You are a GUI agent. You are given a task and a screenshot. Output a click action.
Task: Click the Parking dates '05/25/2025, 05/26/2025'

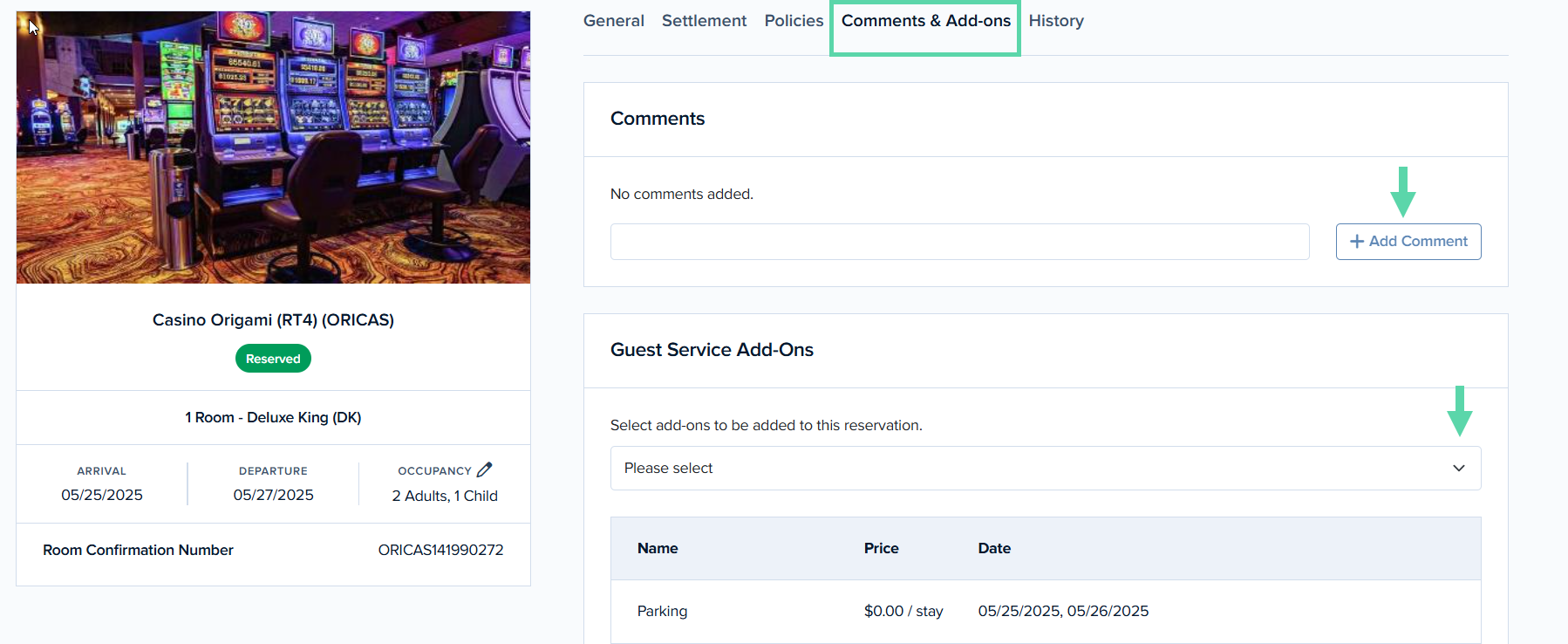(1063, 612)
